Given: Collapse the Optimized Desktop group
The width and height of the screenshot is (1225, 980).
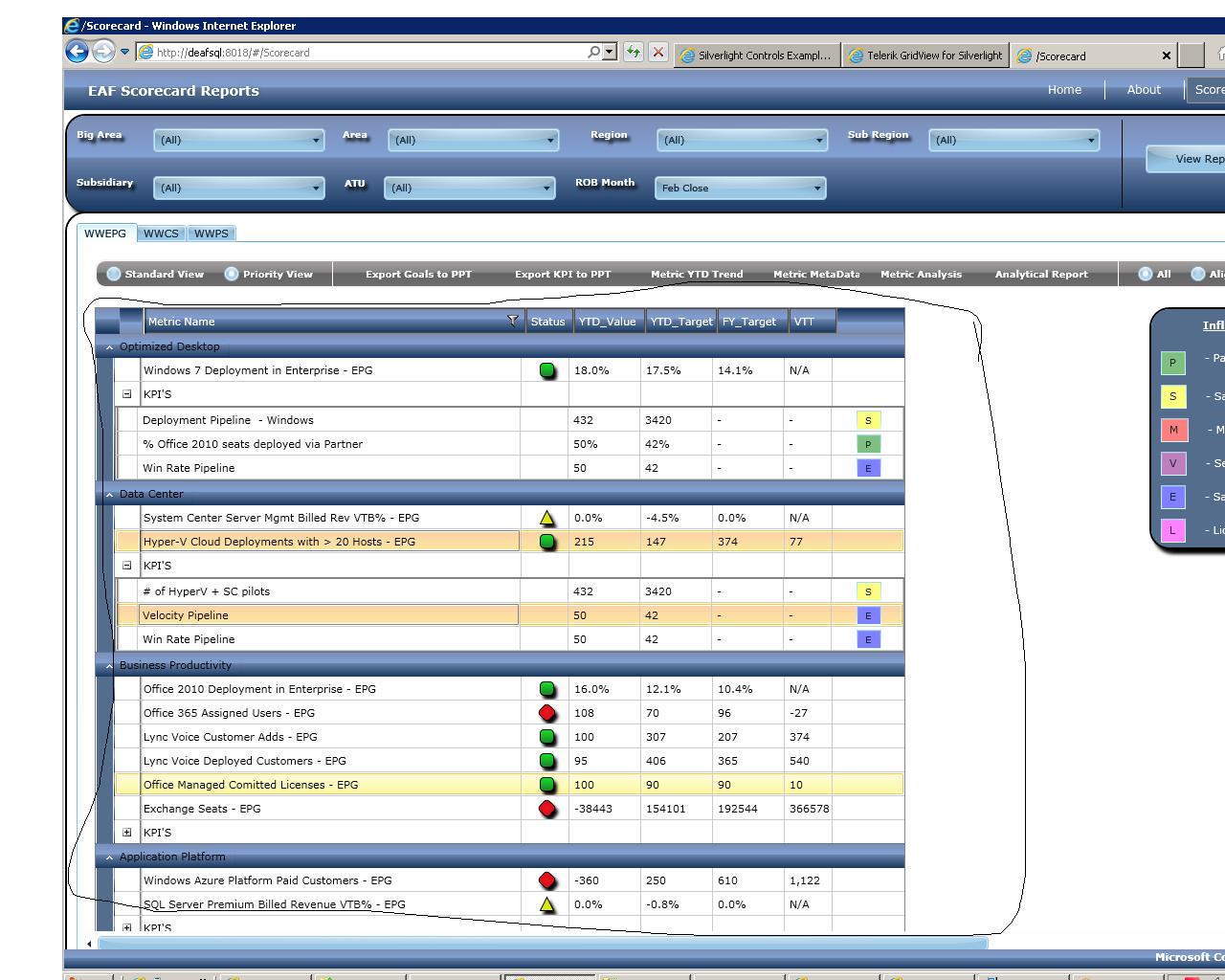Looking at the screenshot, I should 109,347.
